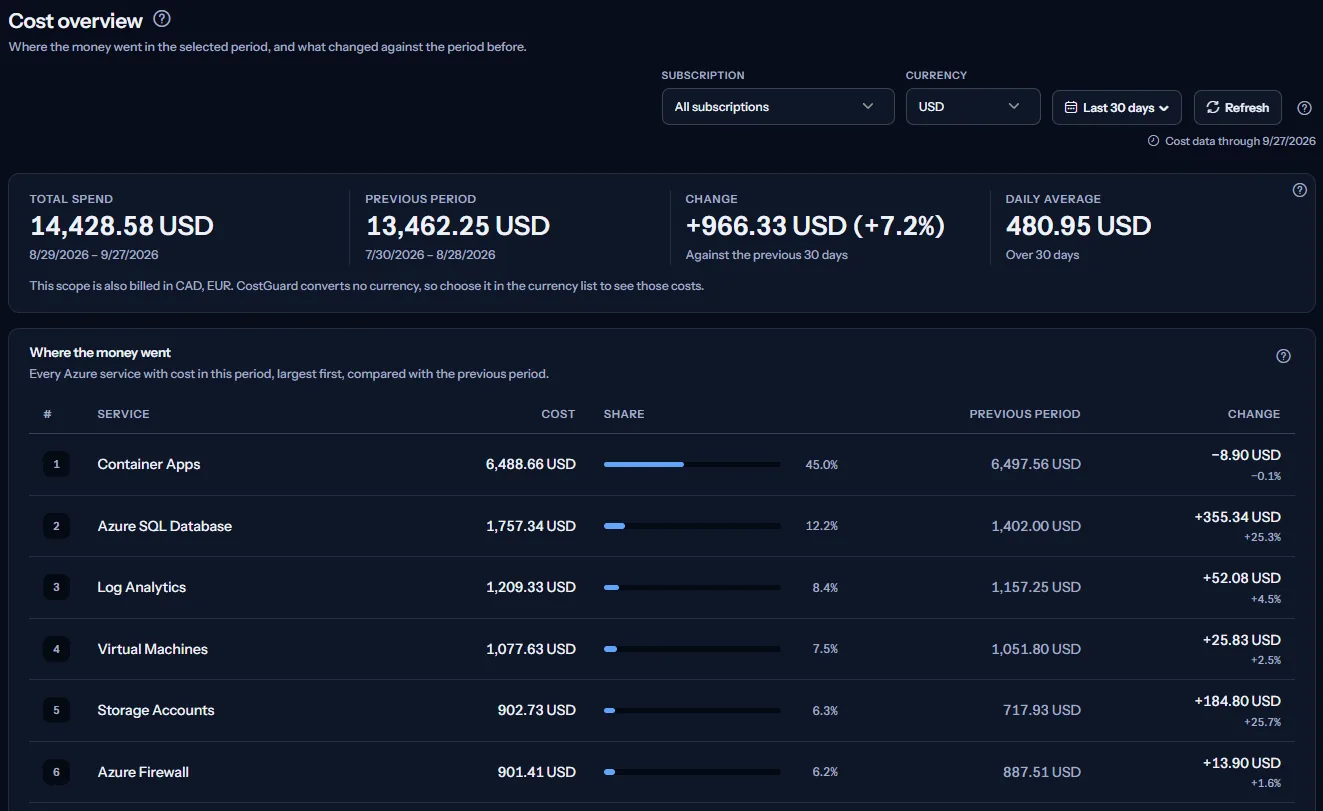Select the Container Apps service row
Viewport: 1323px width, 811px height.
click(662, 464)
